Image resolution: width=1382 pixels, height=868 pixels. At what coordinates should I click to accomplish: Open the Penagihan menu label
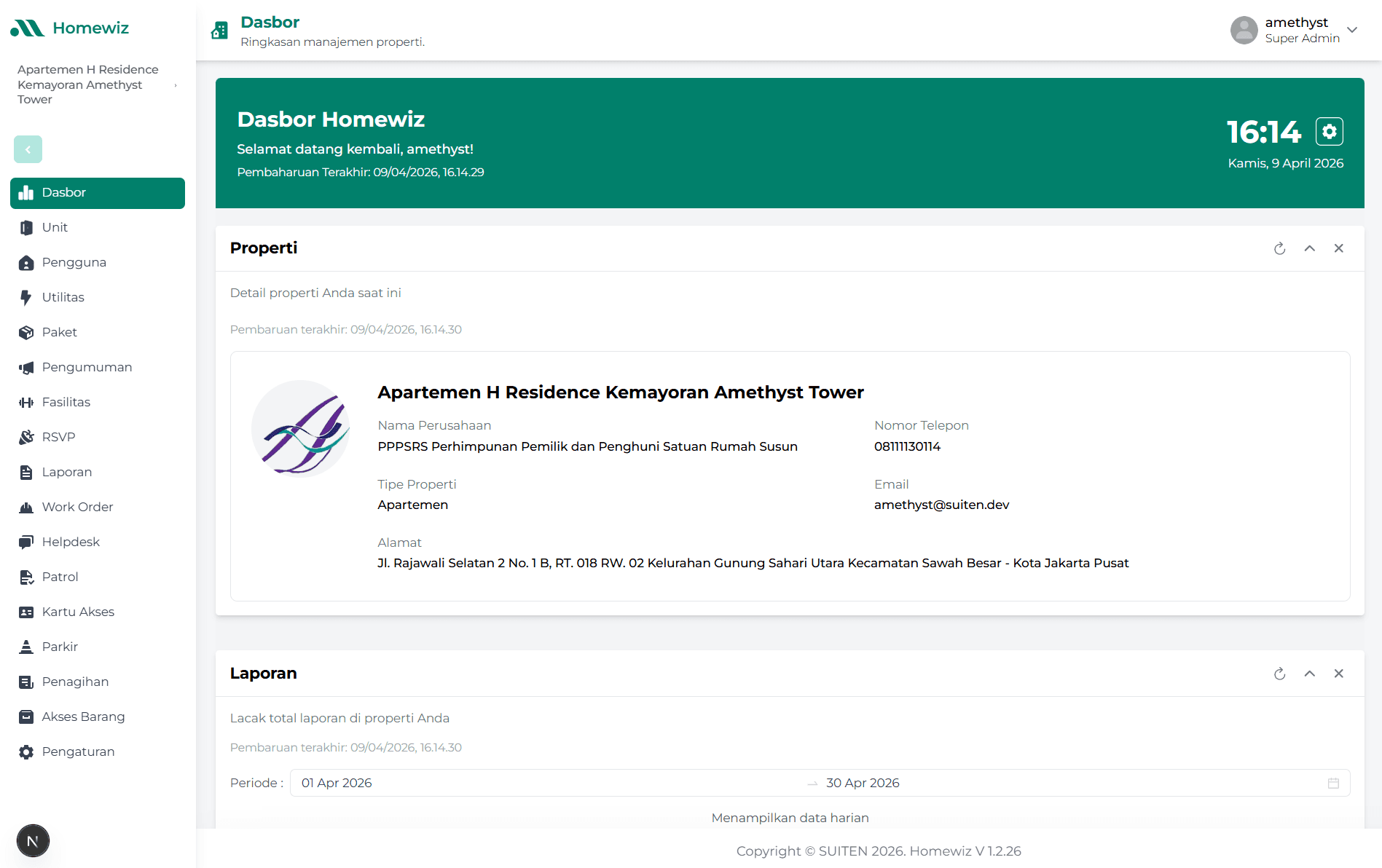coord(75,682)
